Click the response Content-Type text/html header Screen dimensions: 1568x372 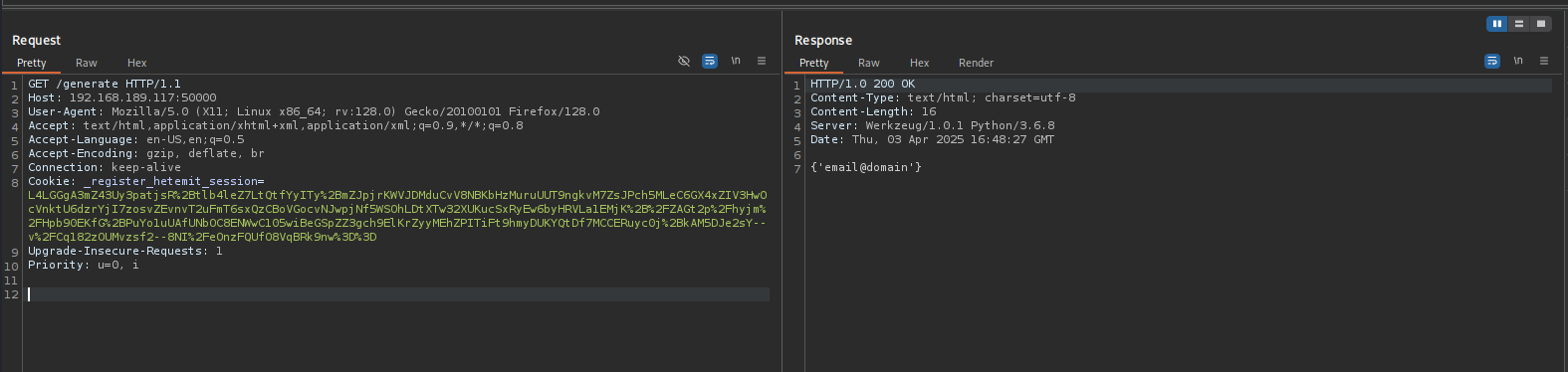pyautogui.click(x=943, y=97)
